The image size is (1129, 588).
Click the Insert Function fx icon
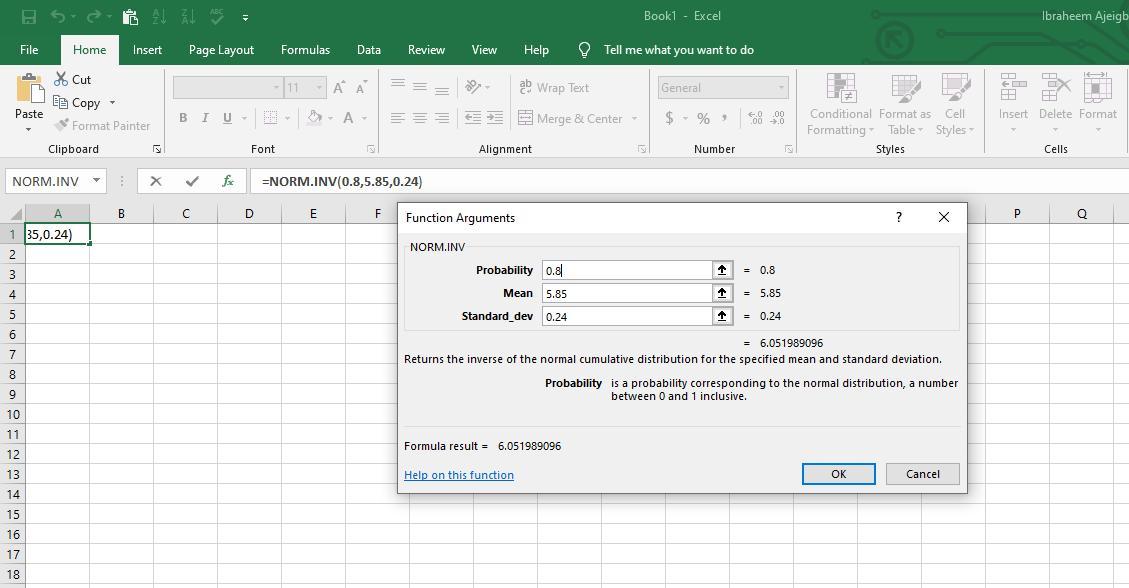[228, 181]
